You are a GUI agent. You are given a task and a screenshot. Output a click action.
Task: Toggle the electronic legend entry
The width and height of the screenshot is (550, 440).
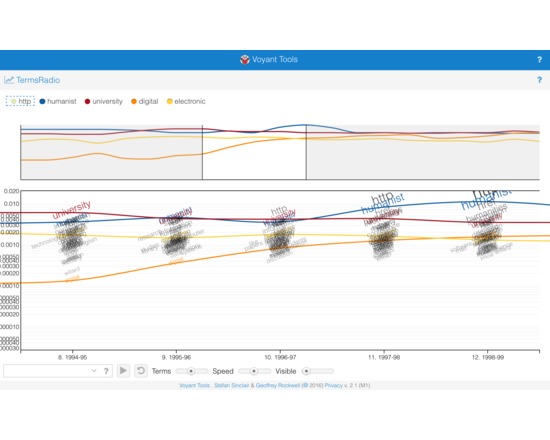[186, 101]
